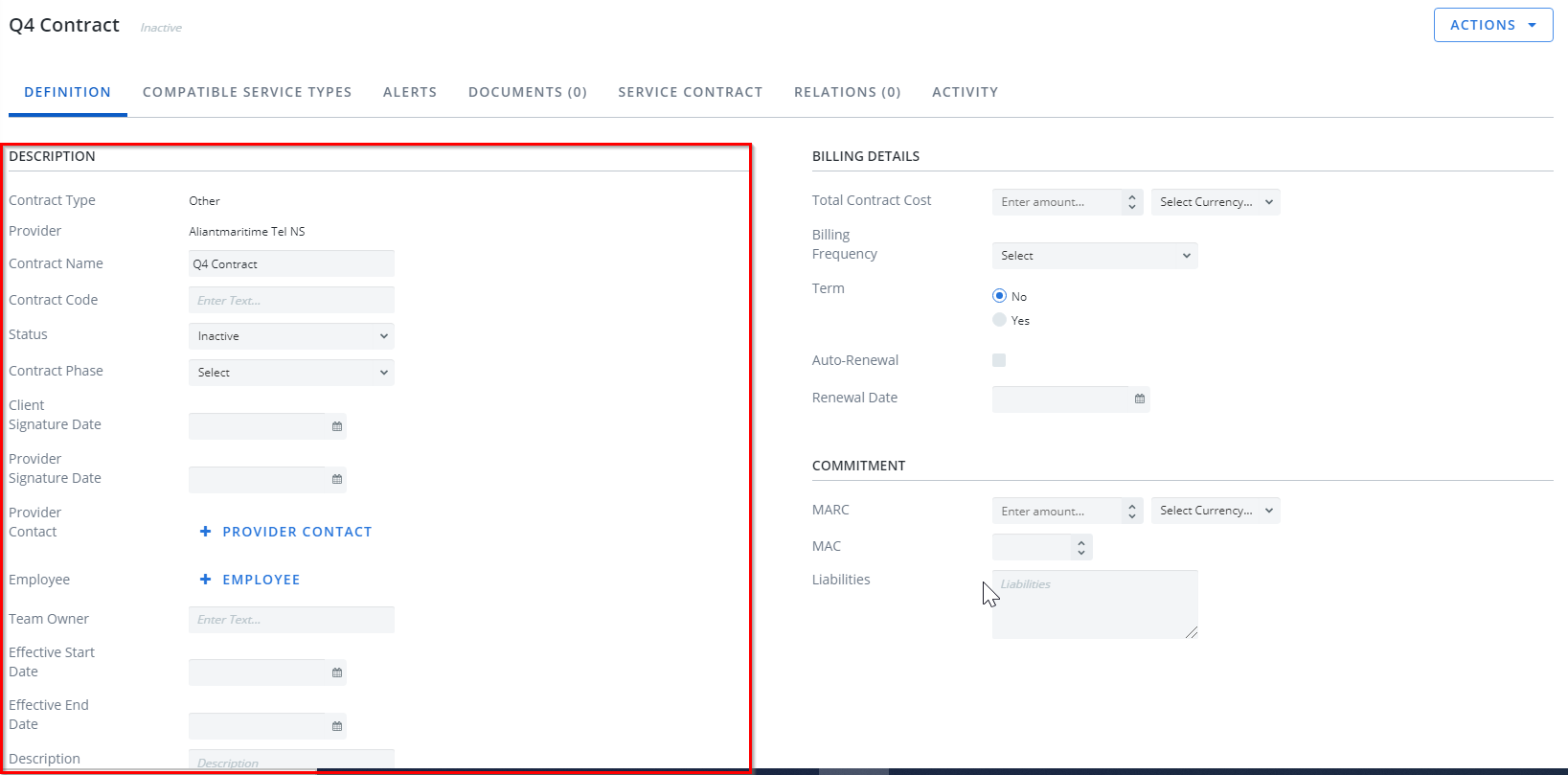Viewport: 1568px width, 775px height.
Task: Switch to the Definition tab
Action: pyautogui.click(x=68, y=92)
